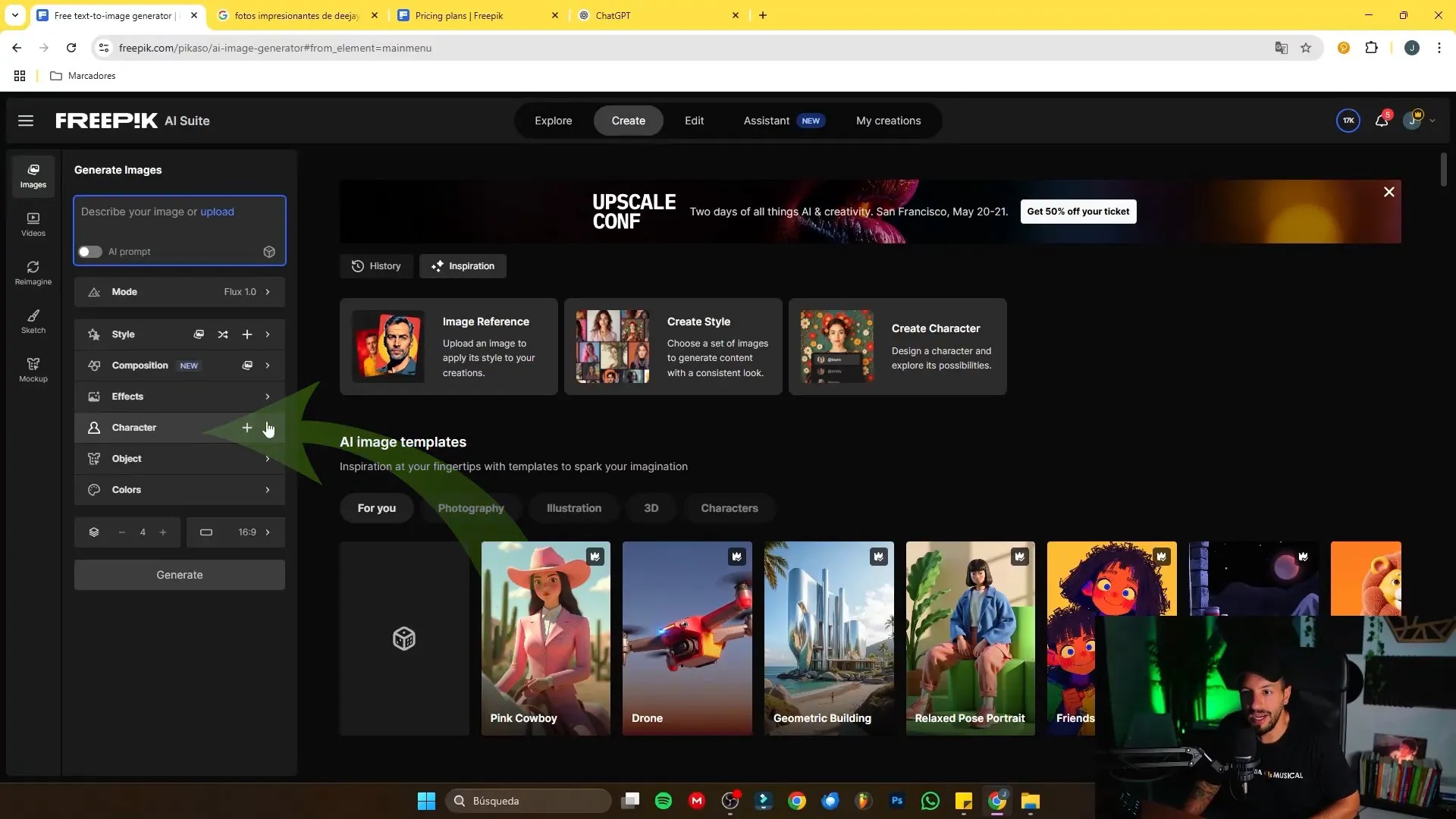Open the Assistant NEW tab
Image resolution: width=1456 pixels, height=819 pixels.
[785, 121]
